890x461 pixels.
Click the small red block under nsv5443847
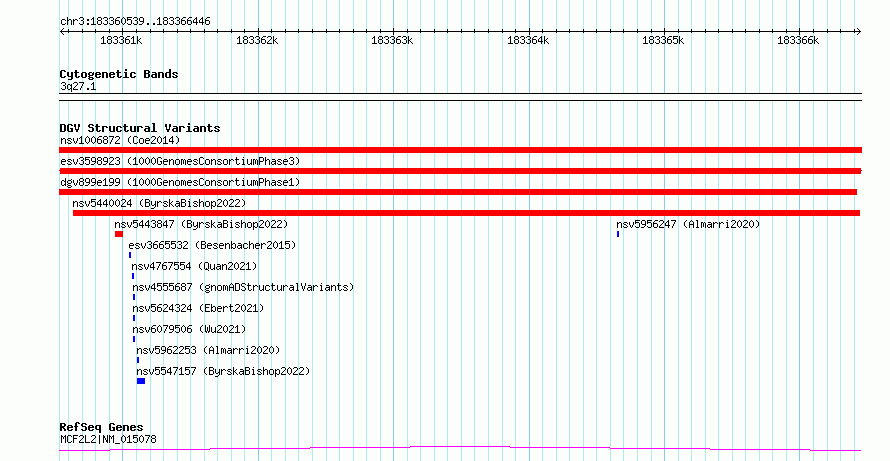[119, 234]
